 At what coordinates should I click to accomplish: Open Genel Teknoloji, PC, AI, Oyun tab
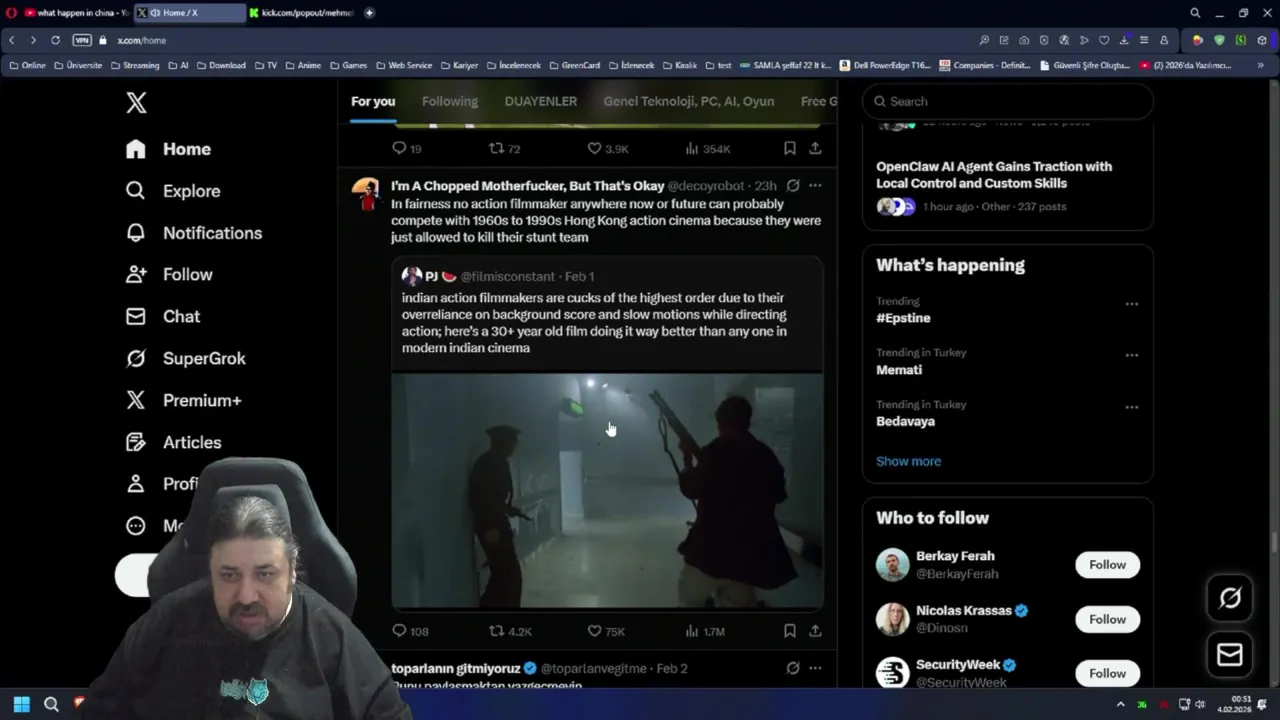click(x=689, y=101)
